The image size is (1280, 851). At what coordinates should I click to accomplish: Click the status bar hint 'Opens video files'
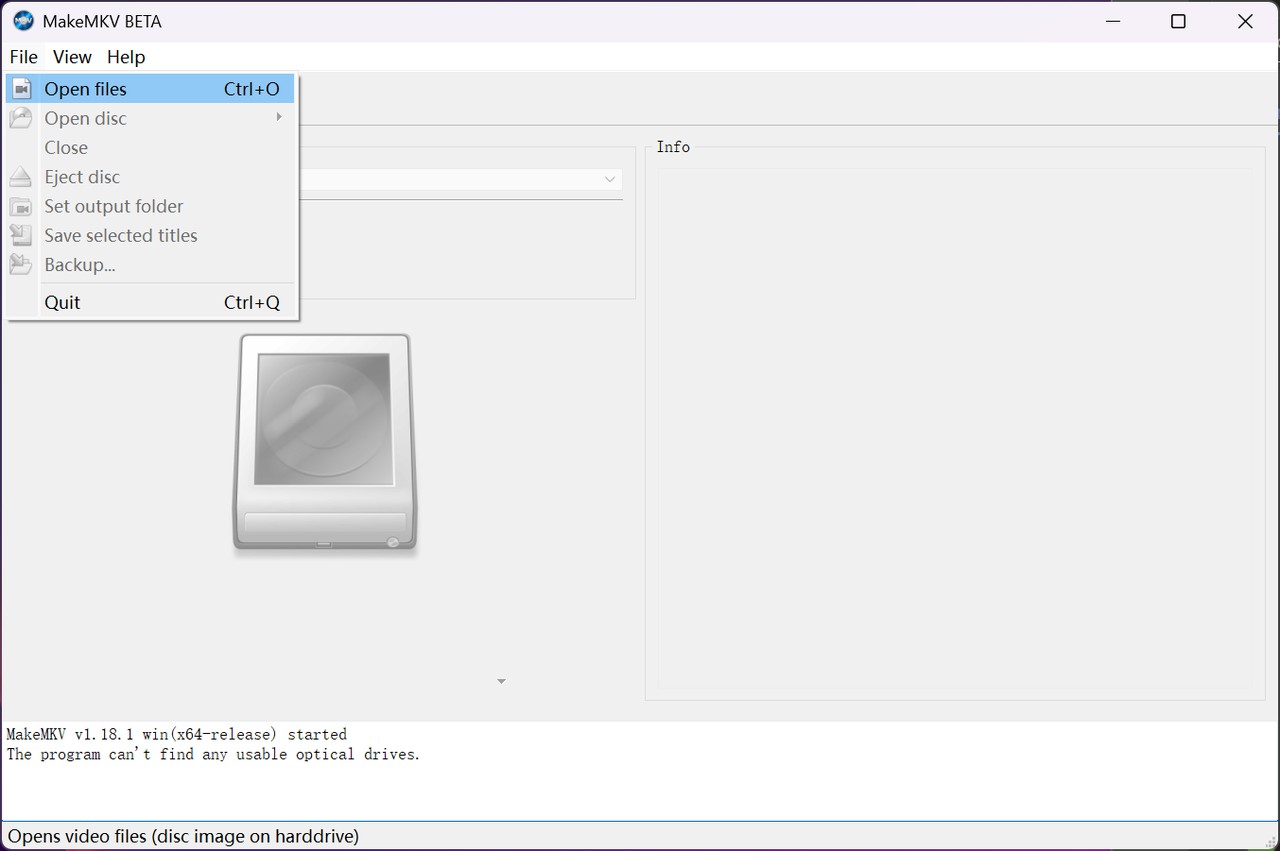tap(183, 836)
